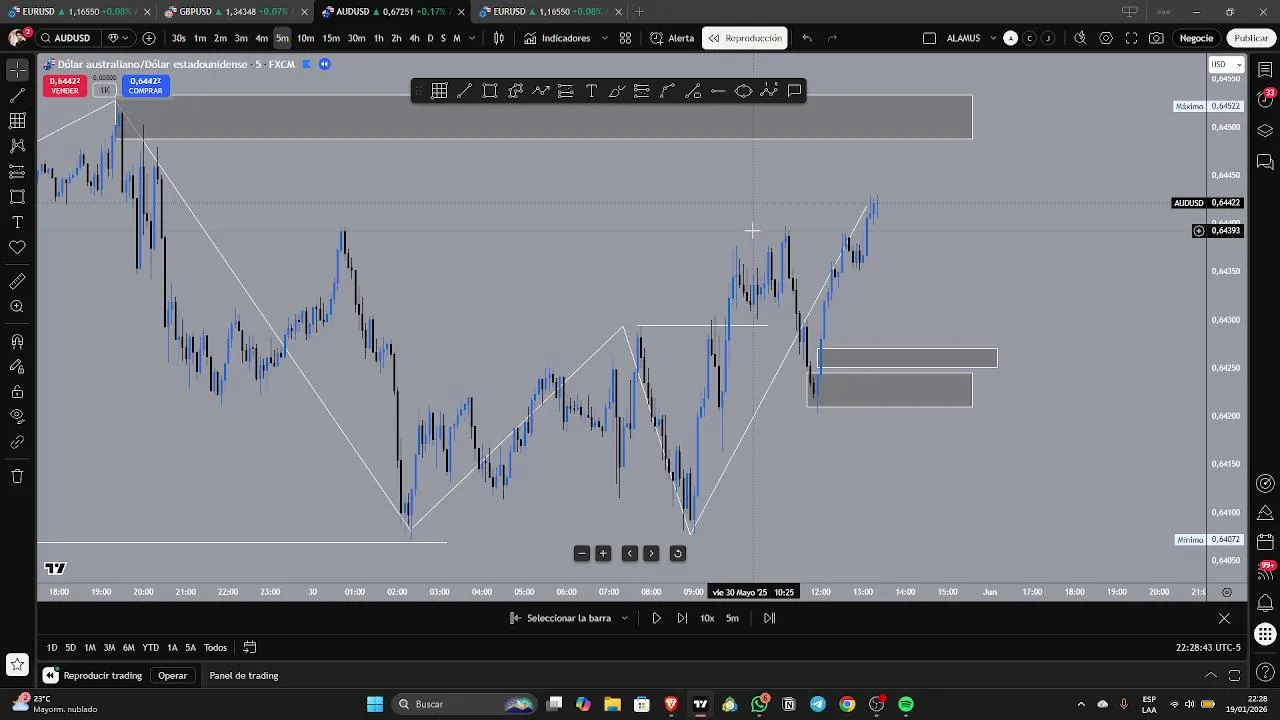Expand the timeframe list dropdown arrow

pos(471,38)
